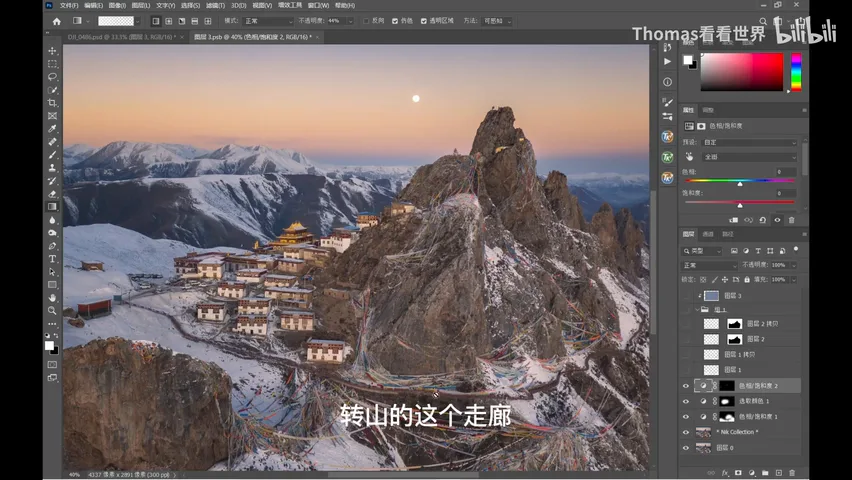The width and height of the screenshot is (852, 480).
Task: Select the Crop tool
Action: point(52,103)
